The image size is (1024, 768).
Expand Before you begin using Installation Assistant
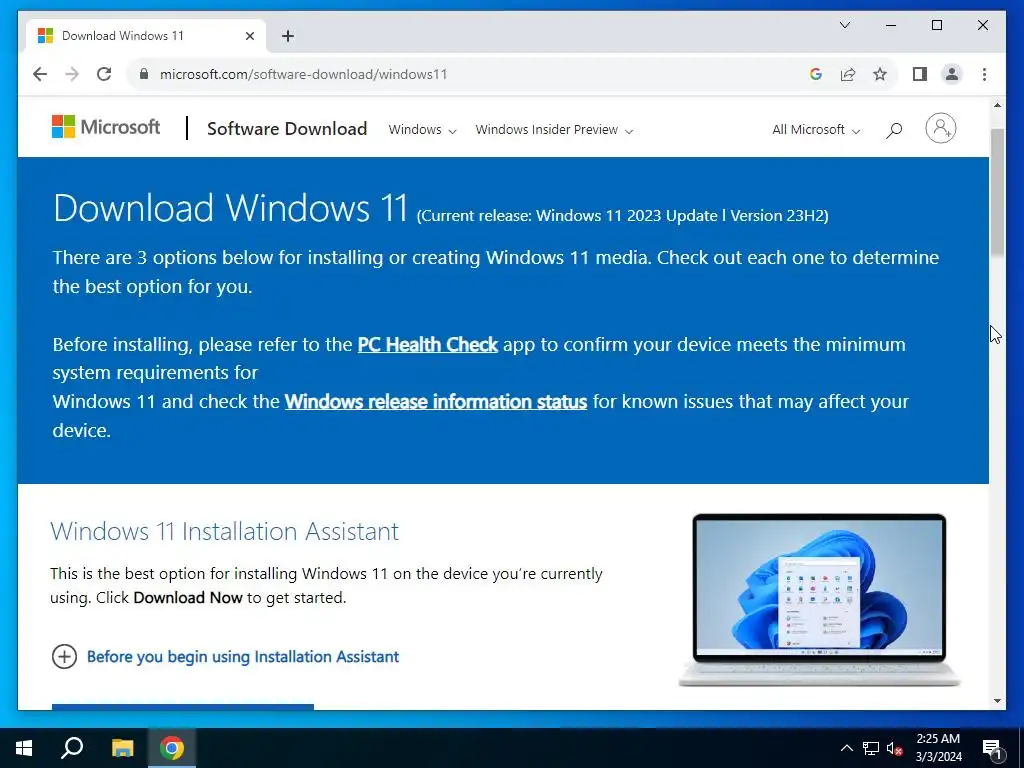point(242,656)
